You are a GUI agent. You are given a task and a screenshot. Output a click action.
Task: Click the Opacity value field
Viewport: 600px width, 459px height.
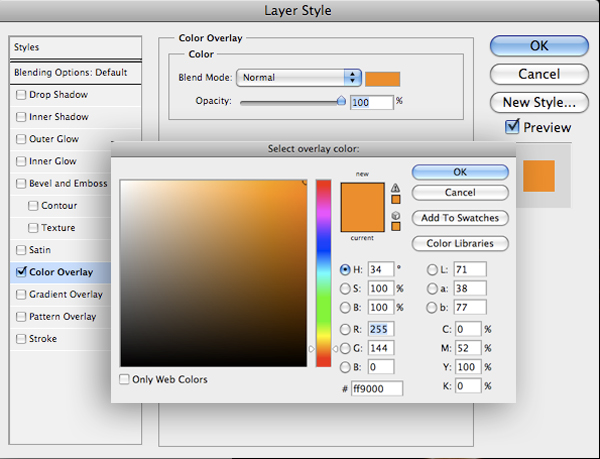pyautogui.click(x=372, y=103)
